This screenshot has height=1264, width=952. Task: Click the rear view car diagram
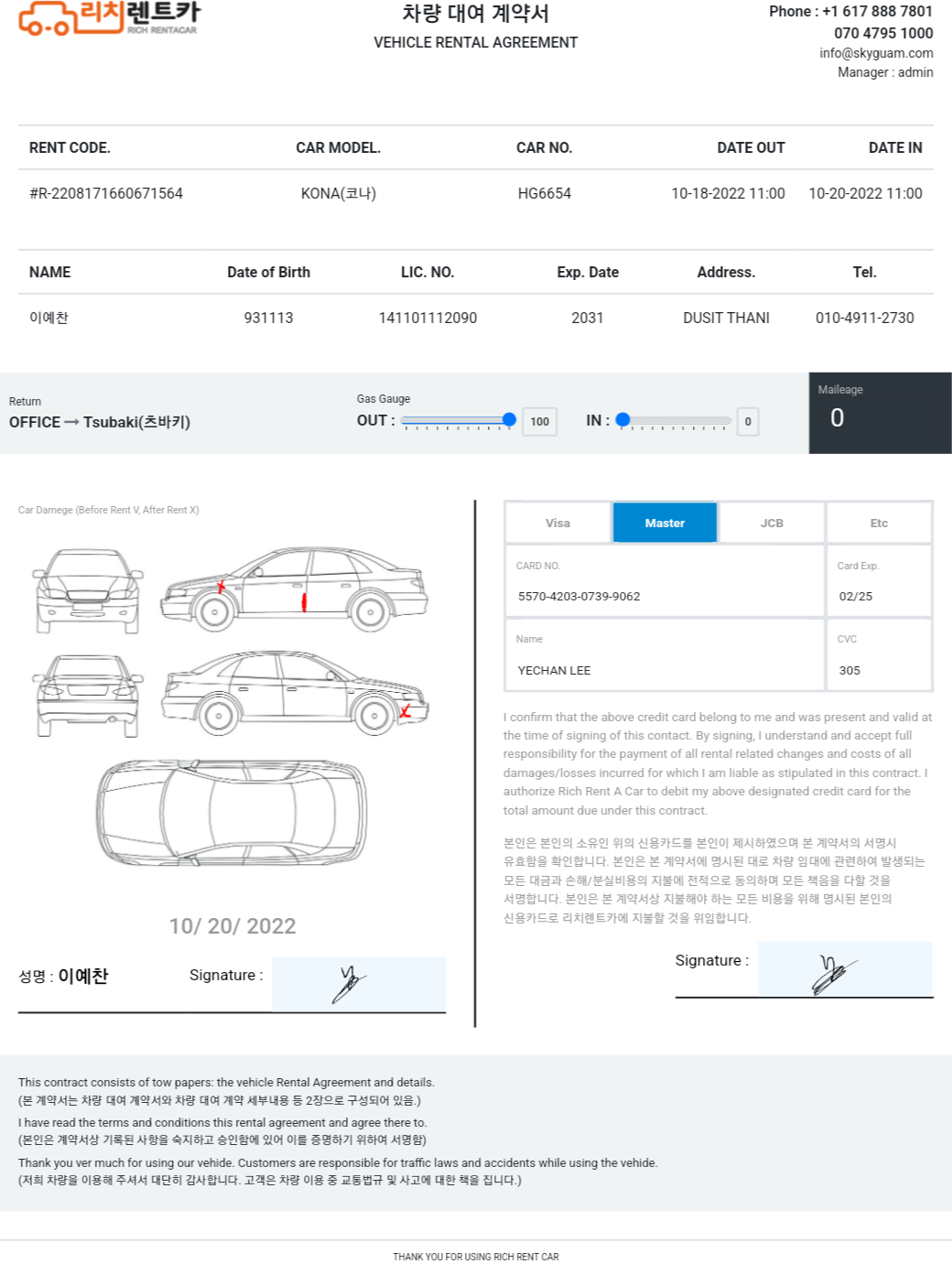[x=88, y=696]
